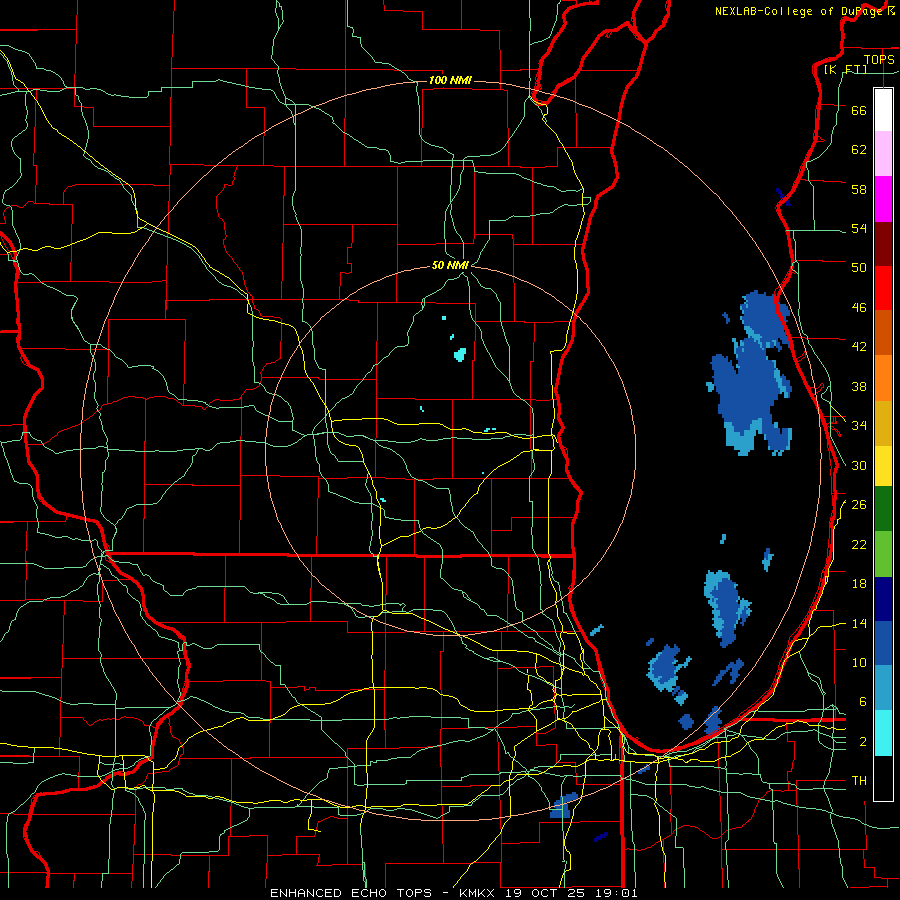Click the legend value 58
This screenshot has height=900, width=900.
click(859, 189)
